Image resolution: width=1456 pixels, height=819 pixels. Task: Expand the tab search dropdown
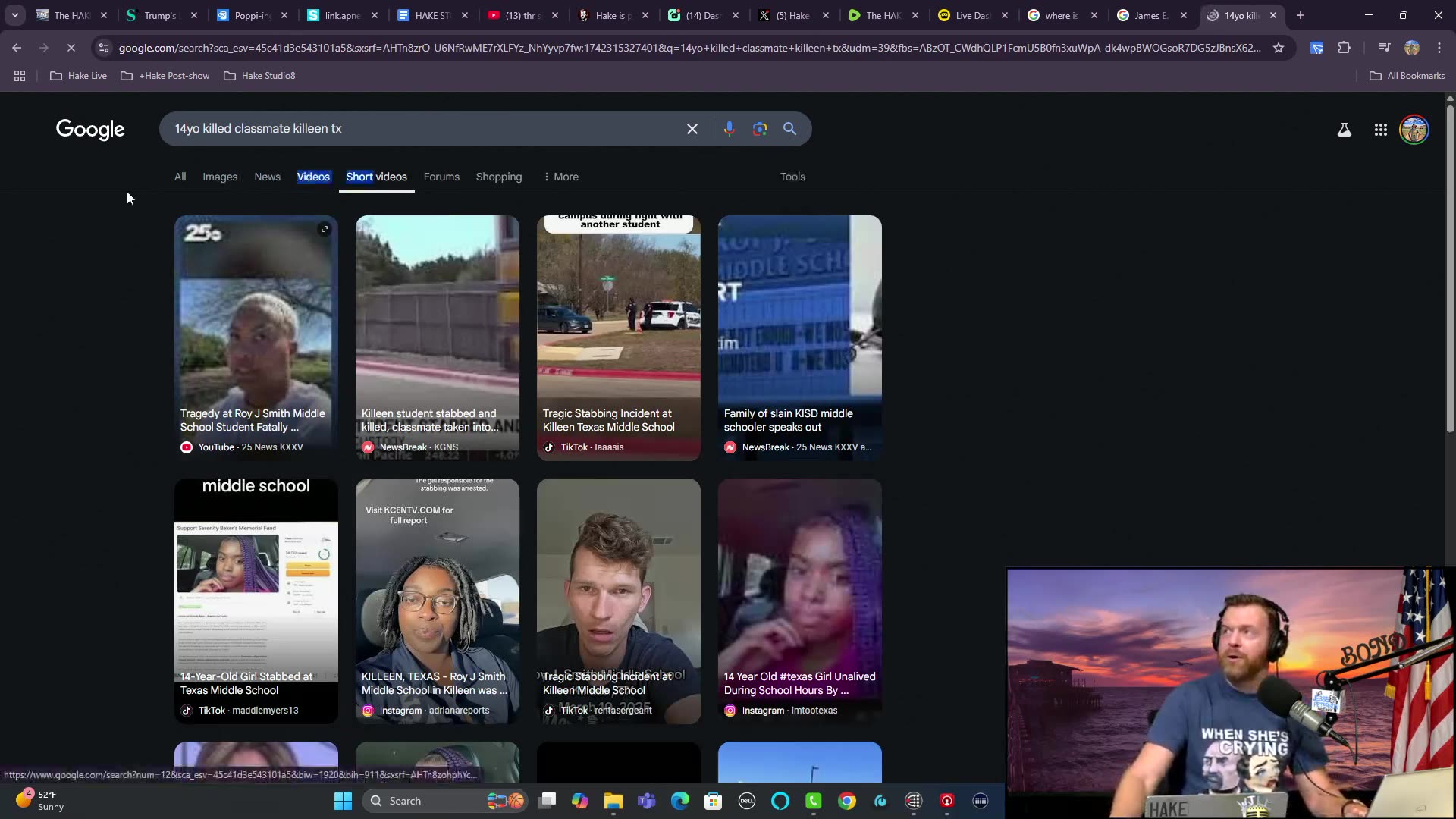[15, 15]
